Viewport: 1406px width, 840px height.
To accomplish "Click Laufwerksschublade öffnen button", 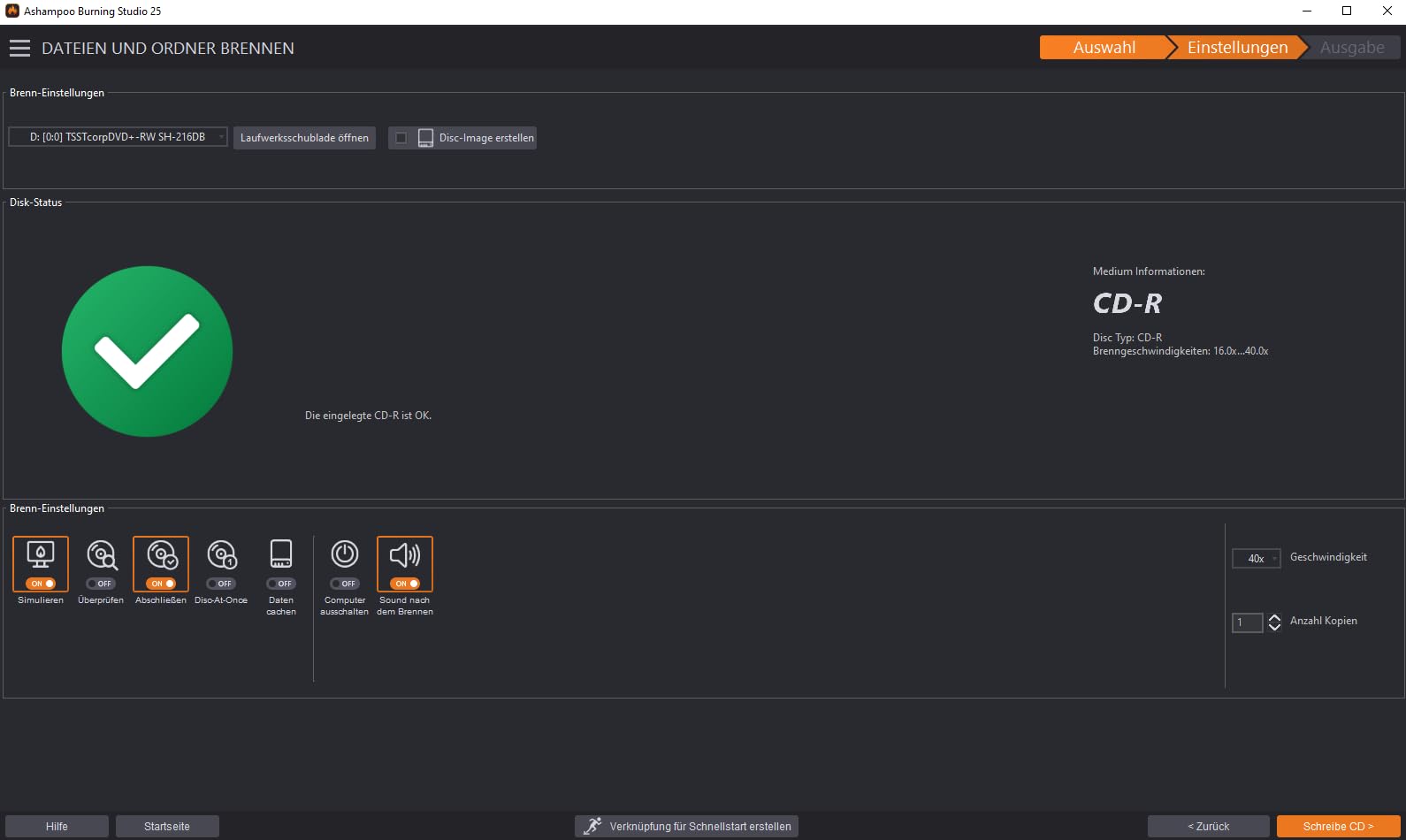I will 304,138.
